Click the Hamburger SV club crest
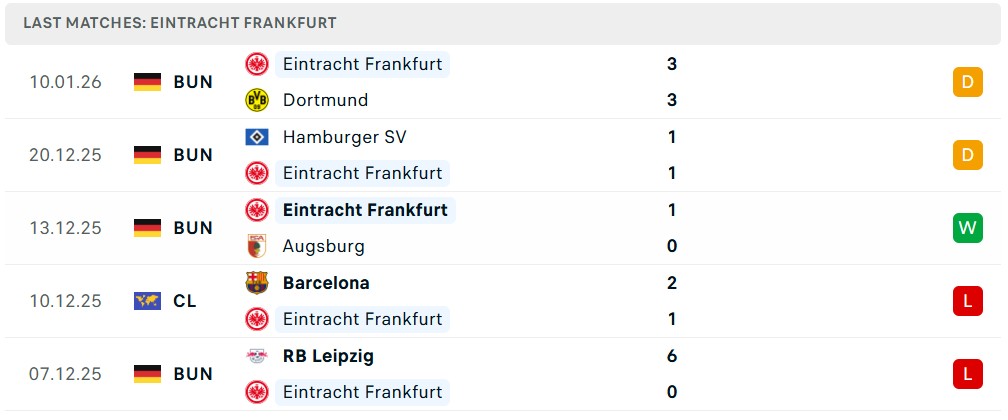 (x=257, y=137)
